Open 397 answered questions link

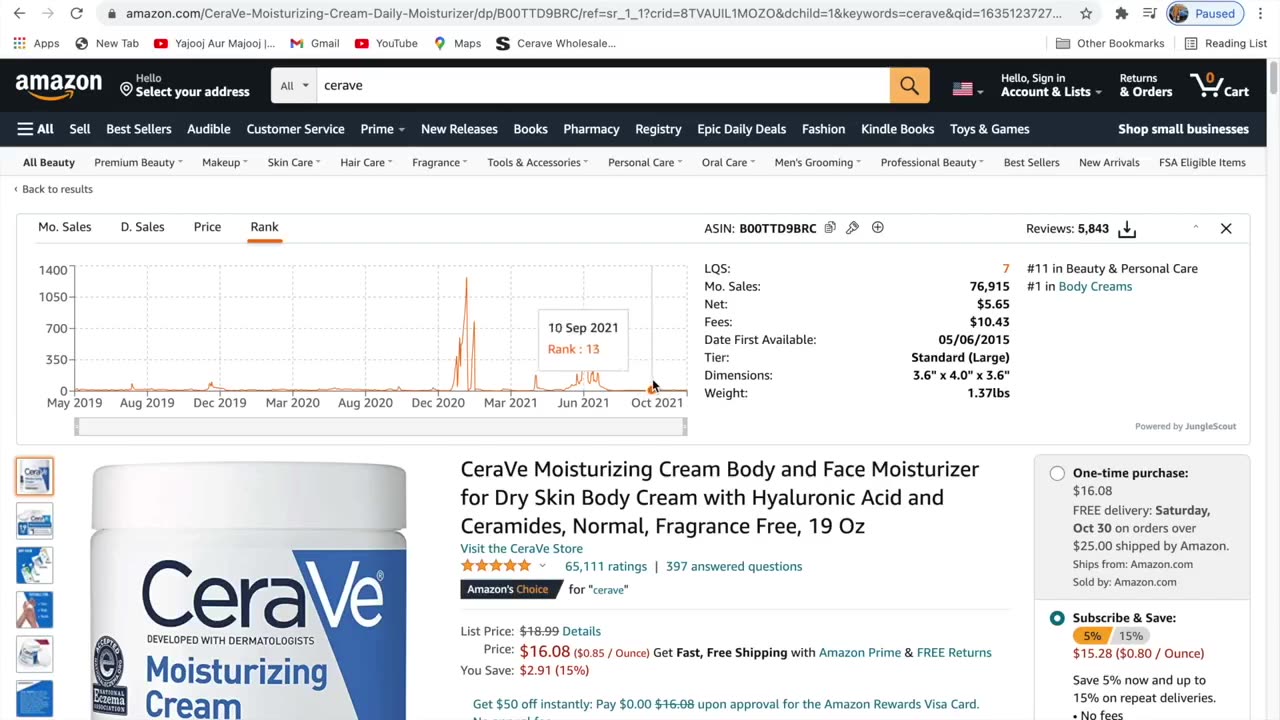pos(734,566)
